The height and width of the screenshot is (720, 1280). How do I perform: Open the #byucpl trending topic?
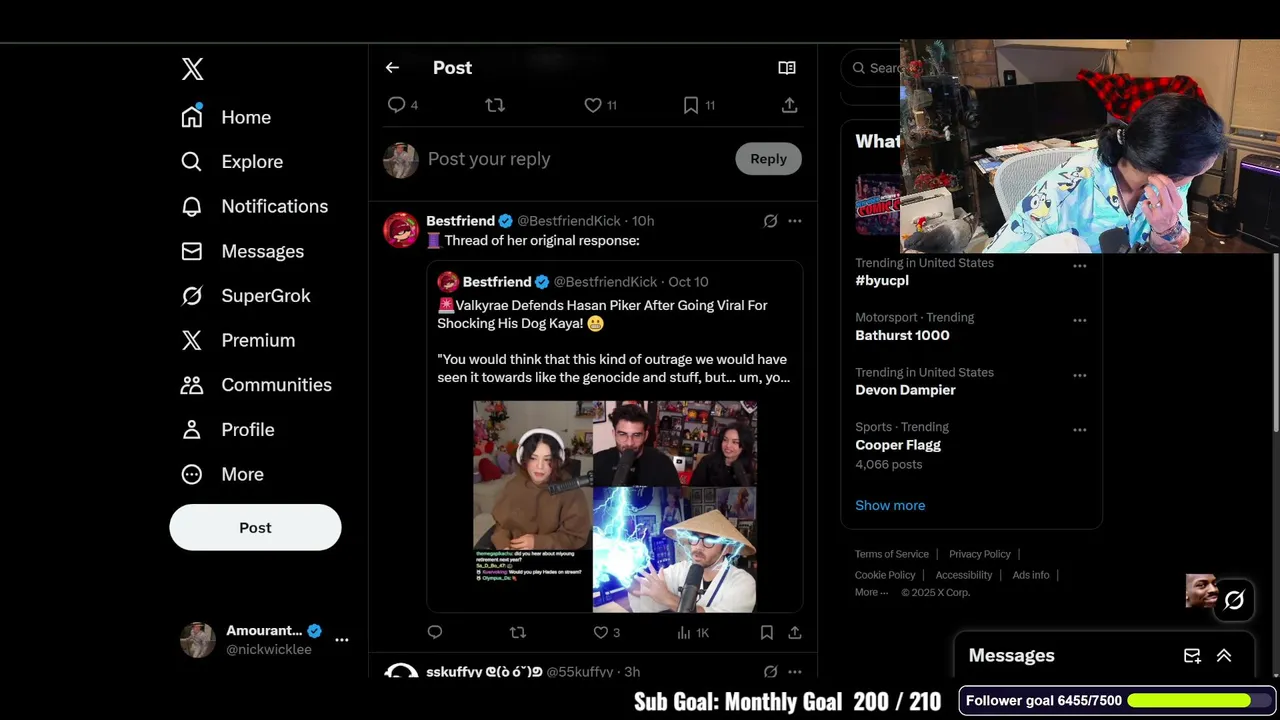point(881,281)
